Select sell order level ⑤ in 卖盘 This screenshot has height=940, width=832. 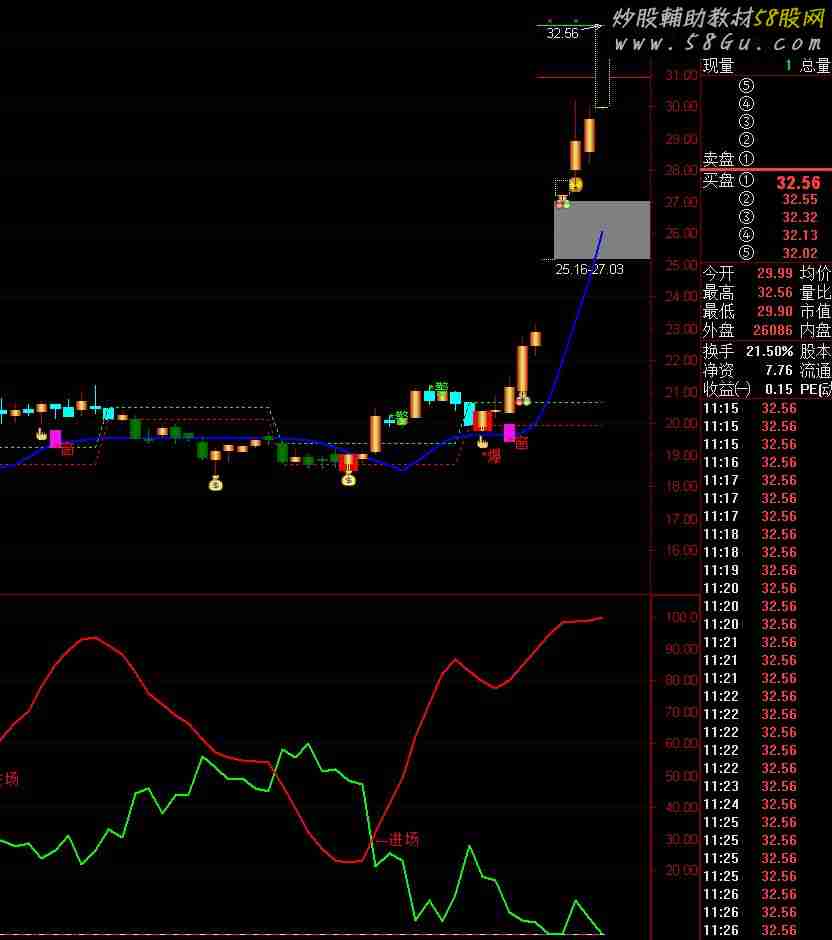[746, 85]
